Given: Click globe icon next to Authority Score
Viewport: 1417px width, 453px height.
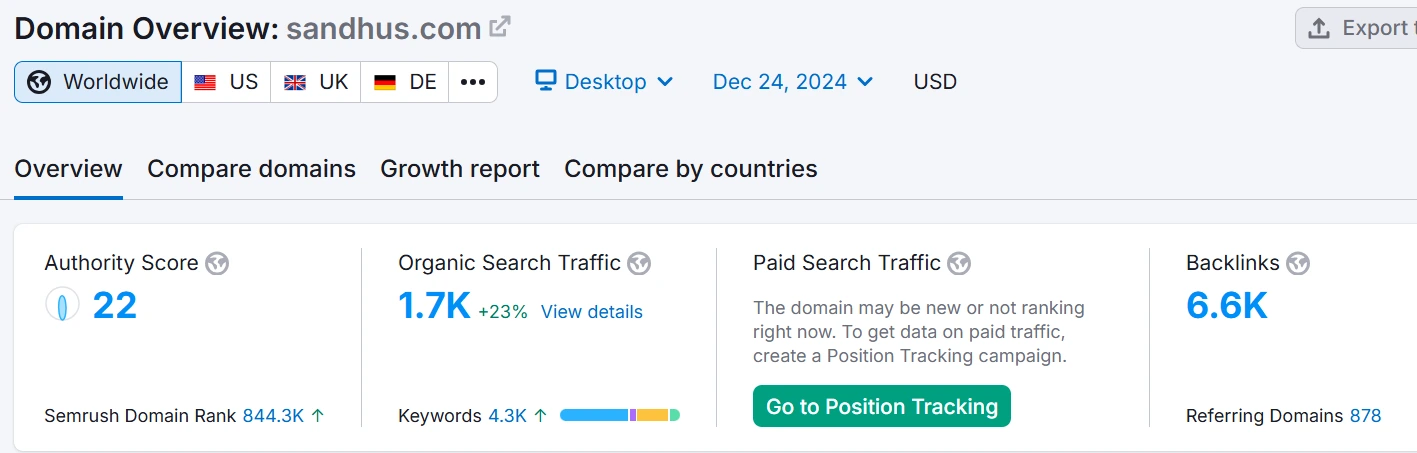Looking at the screenshot, I should coord(217,263).
